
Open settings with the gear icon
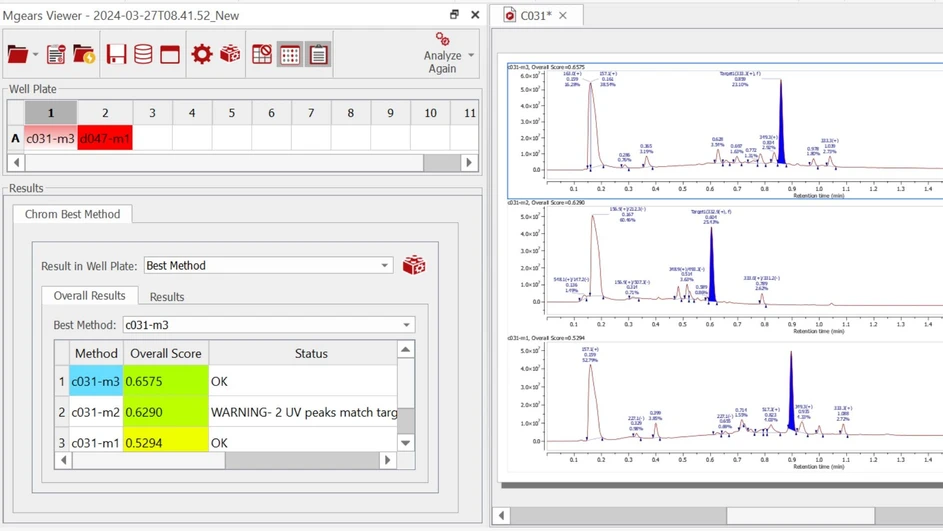click(201, 54)
